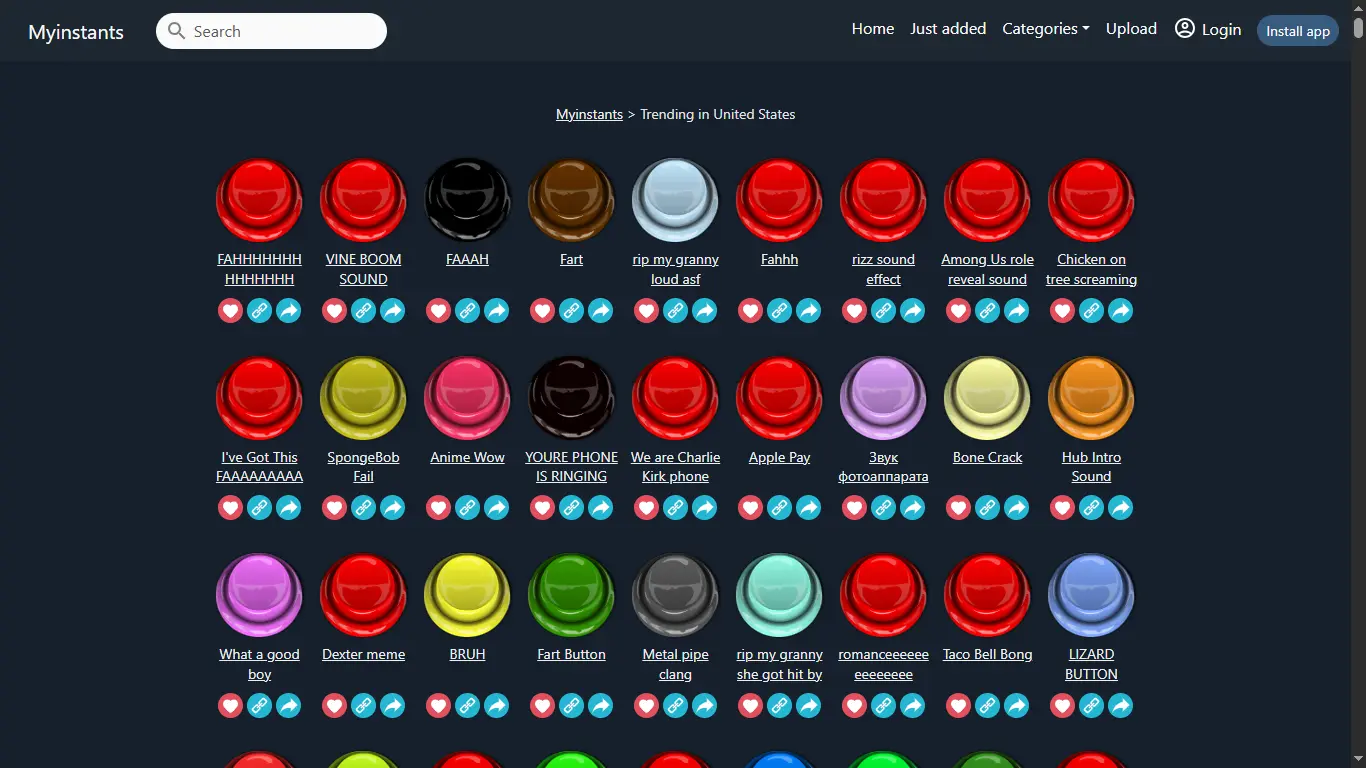1366x768 pixels.
Task: Copy link for We are Charlie Kirk phone
Action: (675, 508)
